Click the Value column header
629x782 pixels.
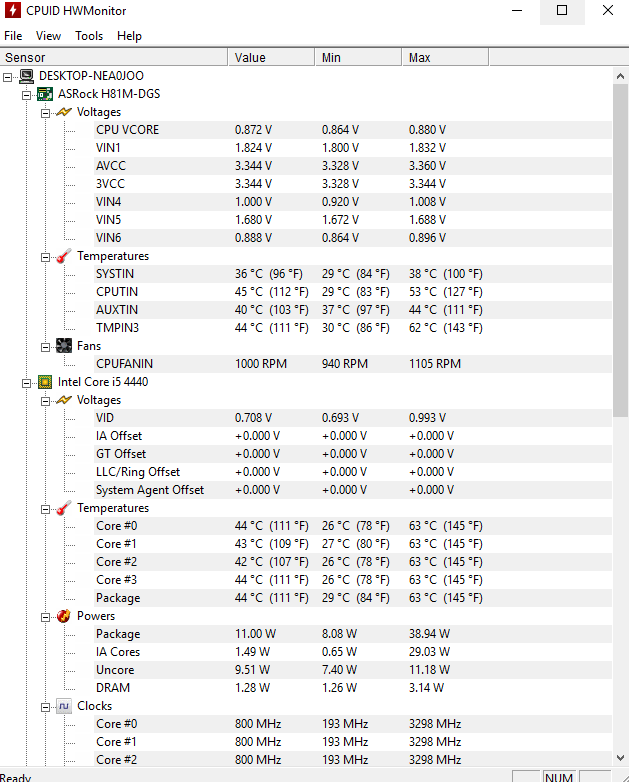tap(271, 57)
